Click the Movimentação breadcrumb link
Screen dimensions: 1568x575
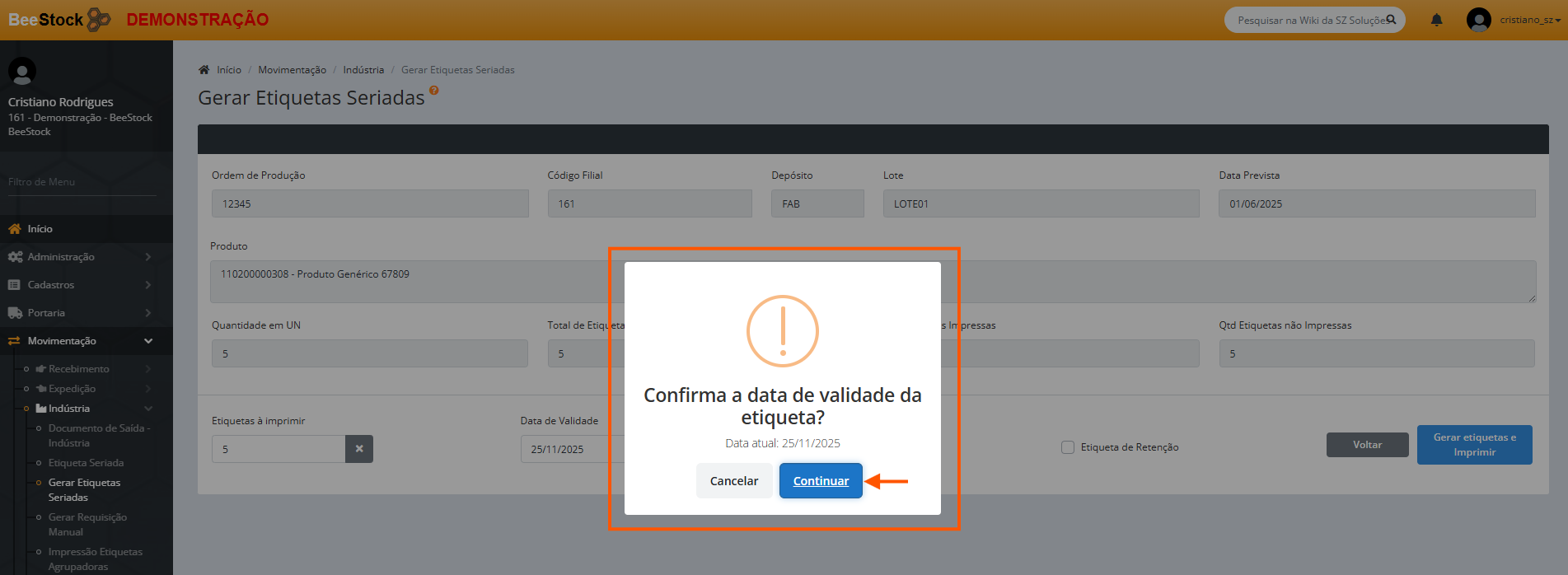click(x=292, y=70)
